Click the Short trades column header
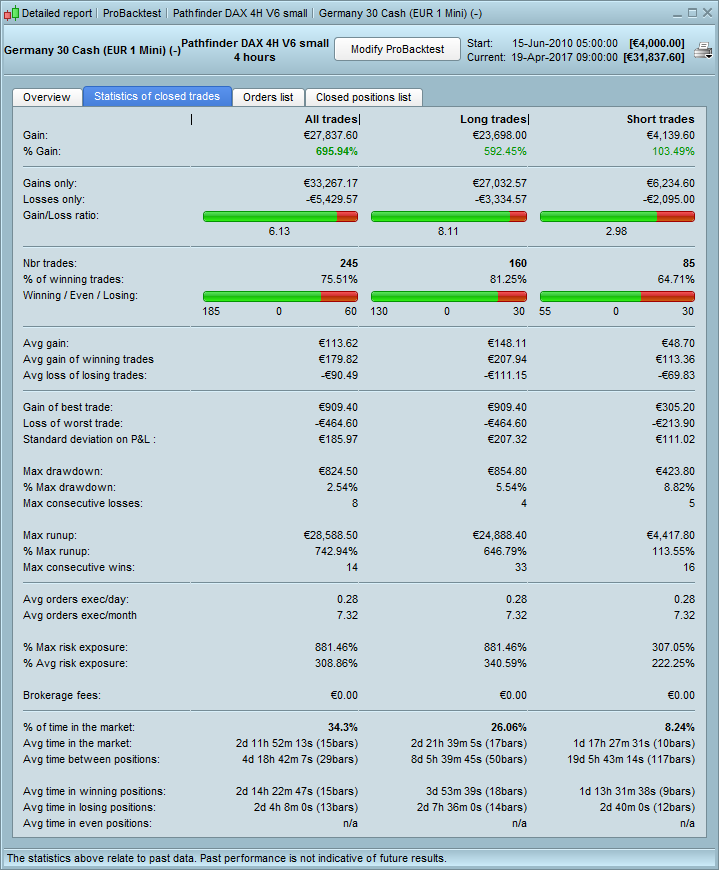Image resolution: width=719 pixels, height=870 pixels. click(x=660, y=119)
